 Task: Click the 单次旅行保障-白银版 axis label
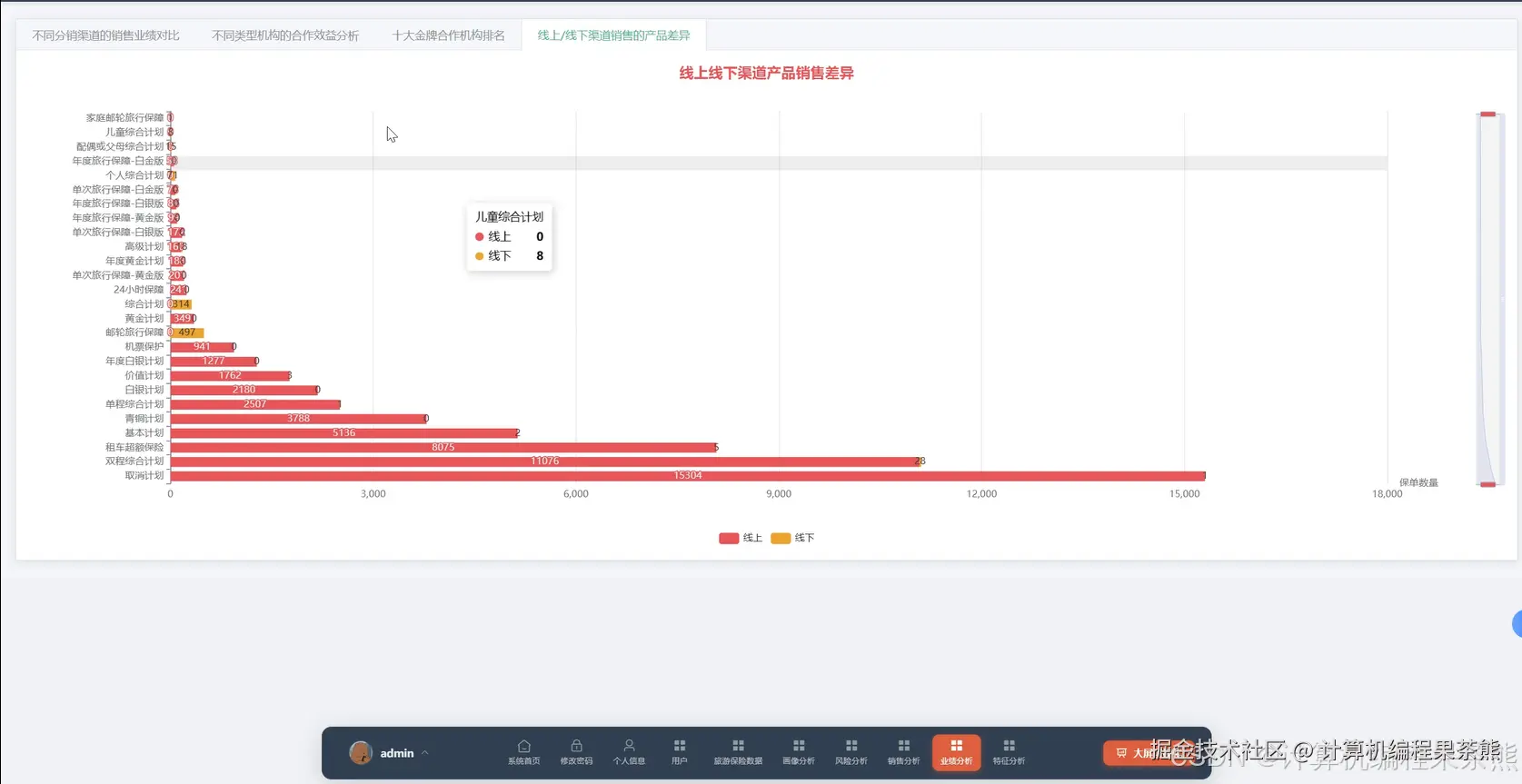[x=118, y=233]
